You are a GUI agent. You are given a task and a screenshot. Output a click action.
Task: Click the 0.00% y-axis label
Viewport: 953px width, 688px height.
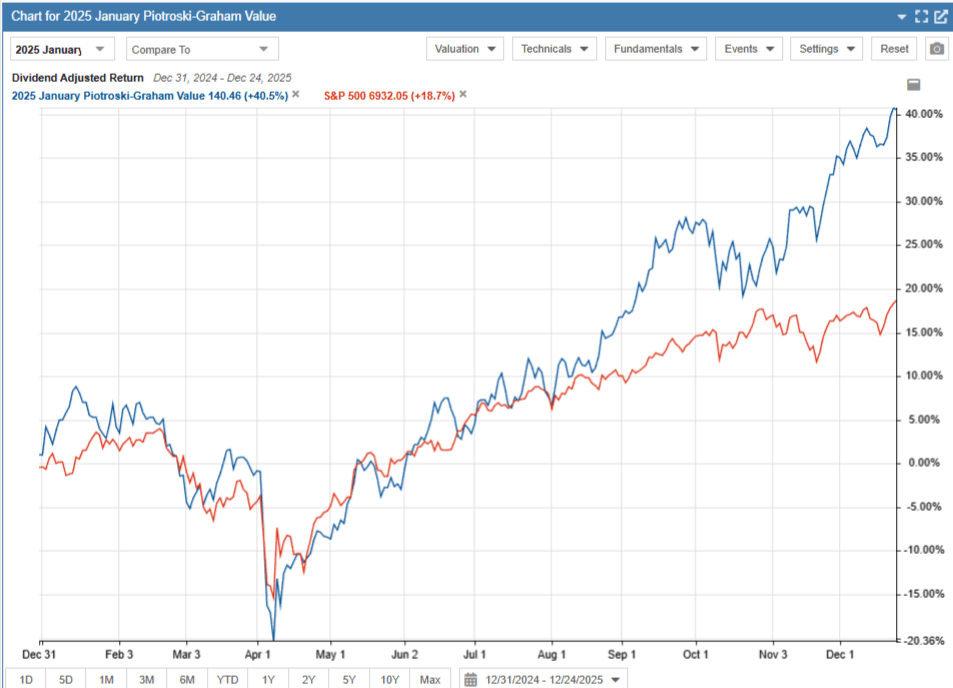[x=924, y=463]
